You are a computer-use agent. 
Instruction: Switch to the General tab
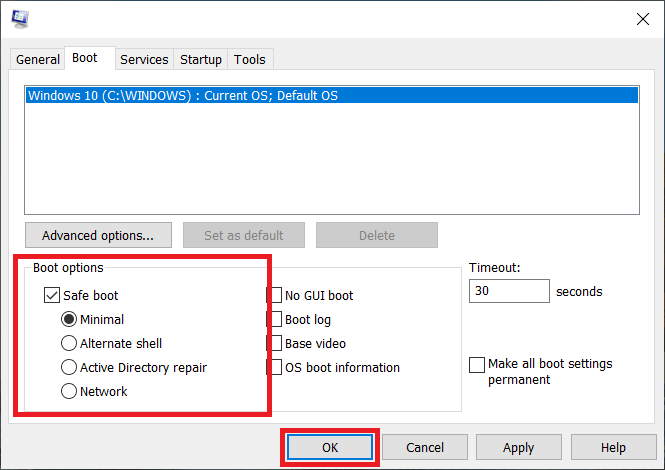[x=38, y=59]
